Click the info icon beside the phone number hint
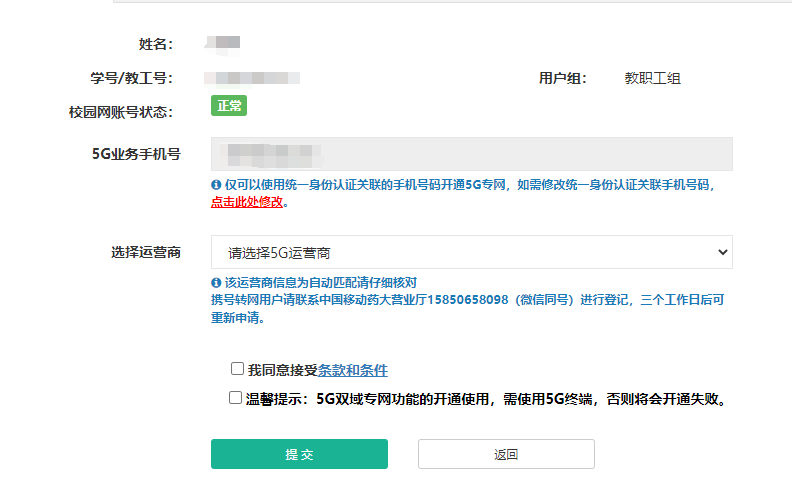The height and width of the screenshot is (498, 792). coord(216,185)
